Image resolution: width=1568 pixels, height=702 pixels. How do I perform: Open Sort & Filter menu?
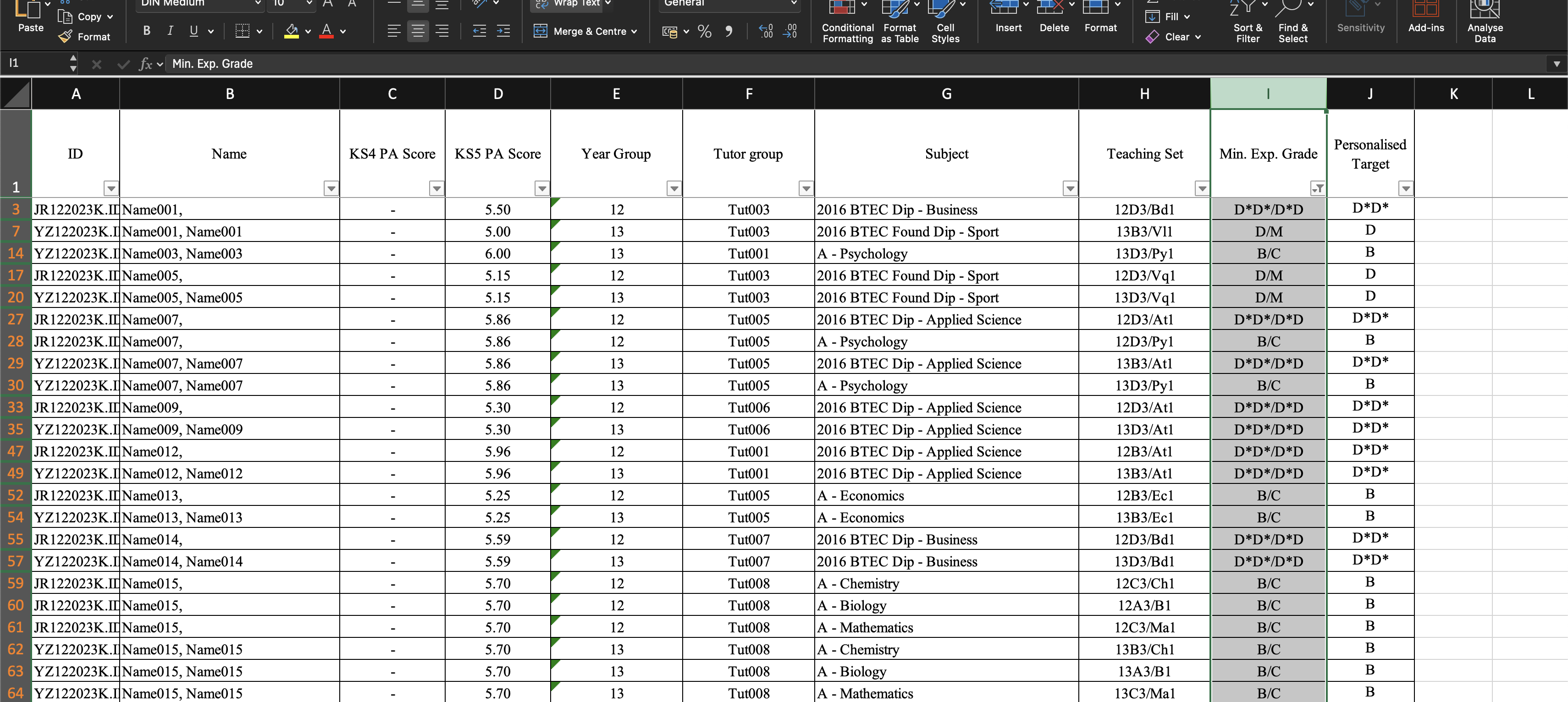tap(1248, 23)
